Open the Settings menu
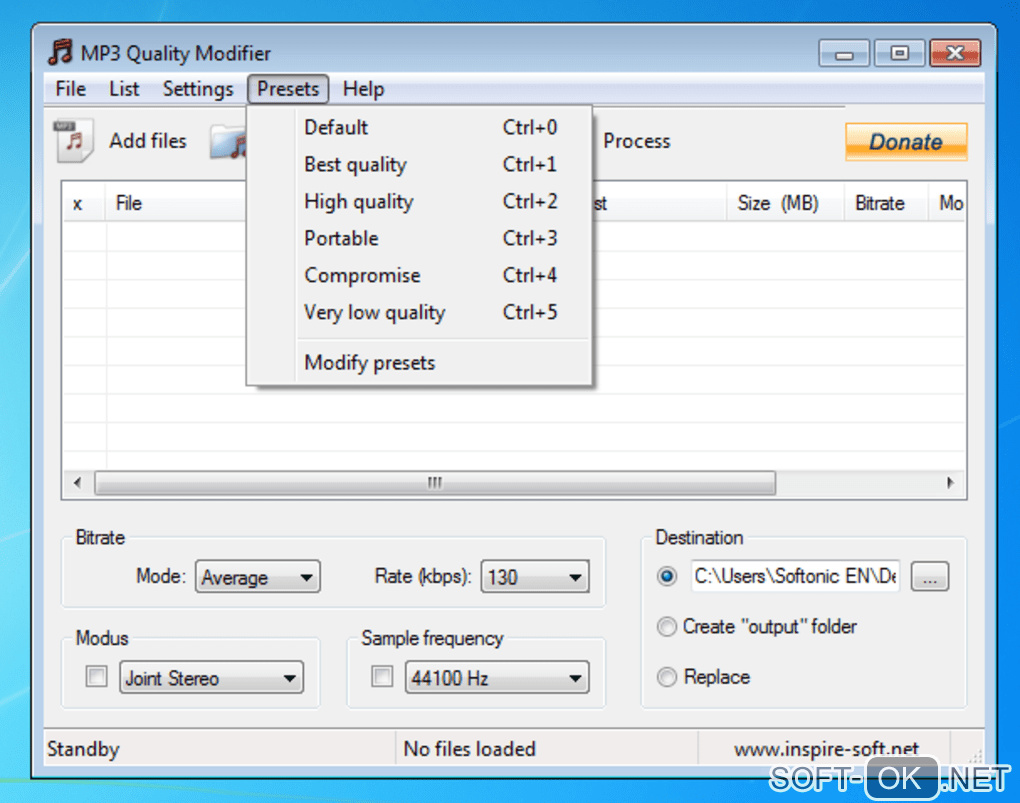 pos(198,88)
